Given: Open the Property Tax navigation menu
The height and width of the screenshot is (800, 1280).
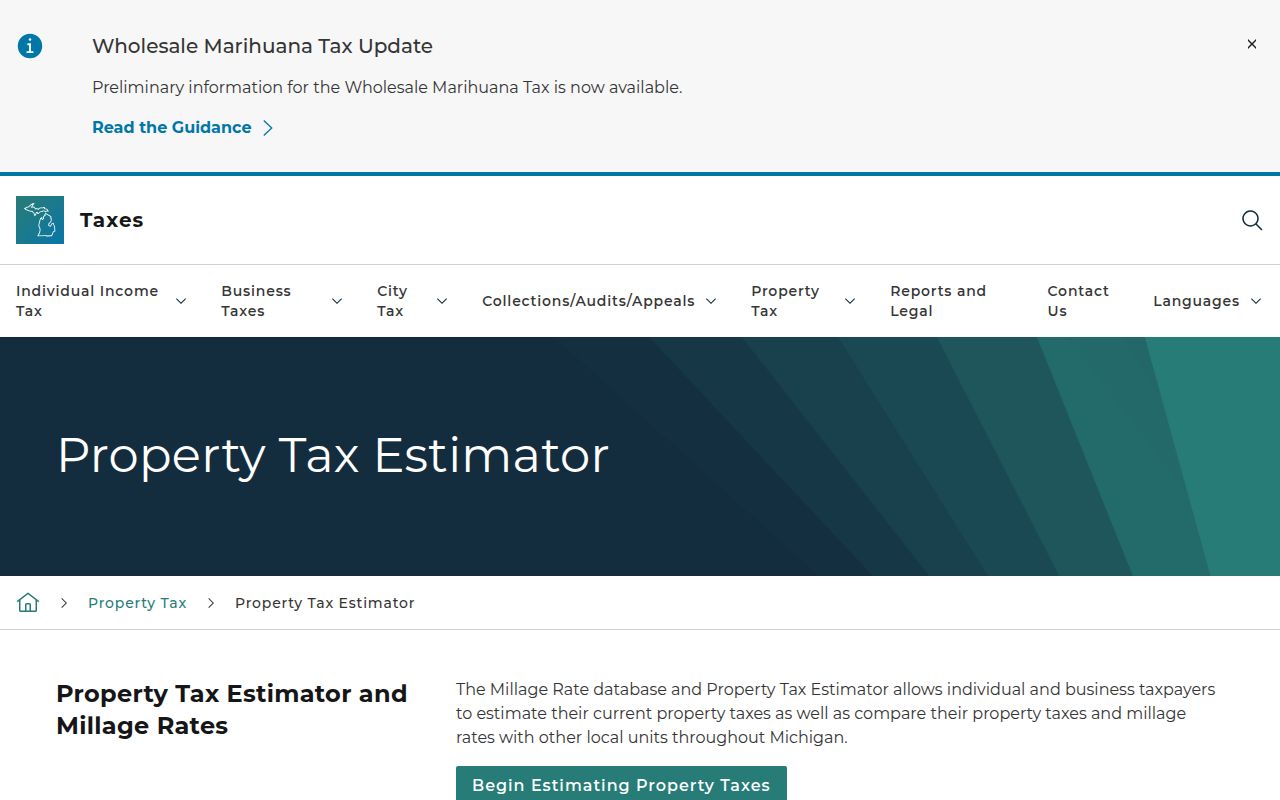Looking at the screenshot, I should (x=785, y=301).
